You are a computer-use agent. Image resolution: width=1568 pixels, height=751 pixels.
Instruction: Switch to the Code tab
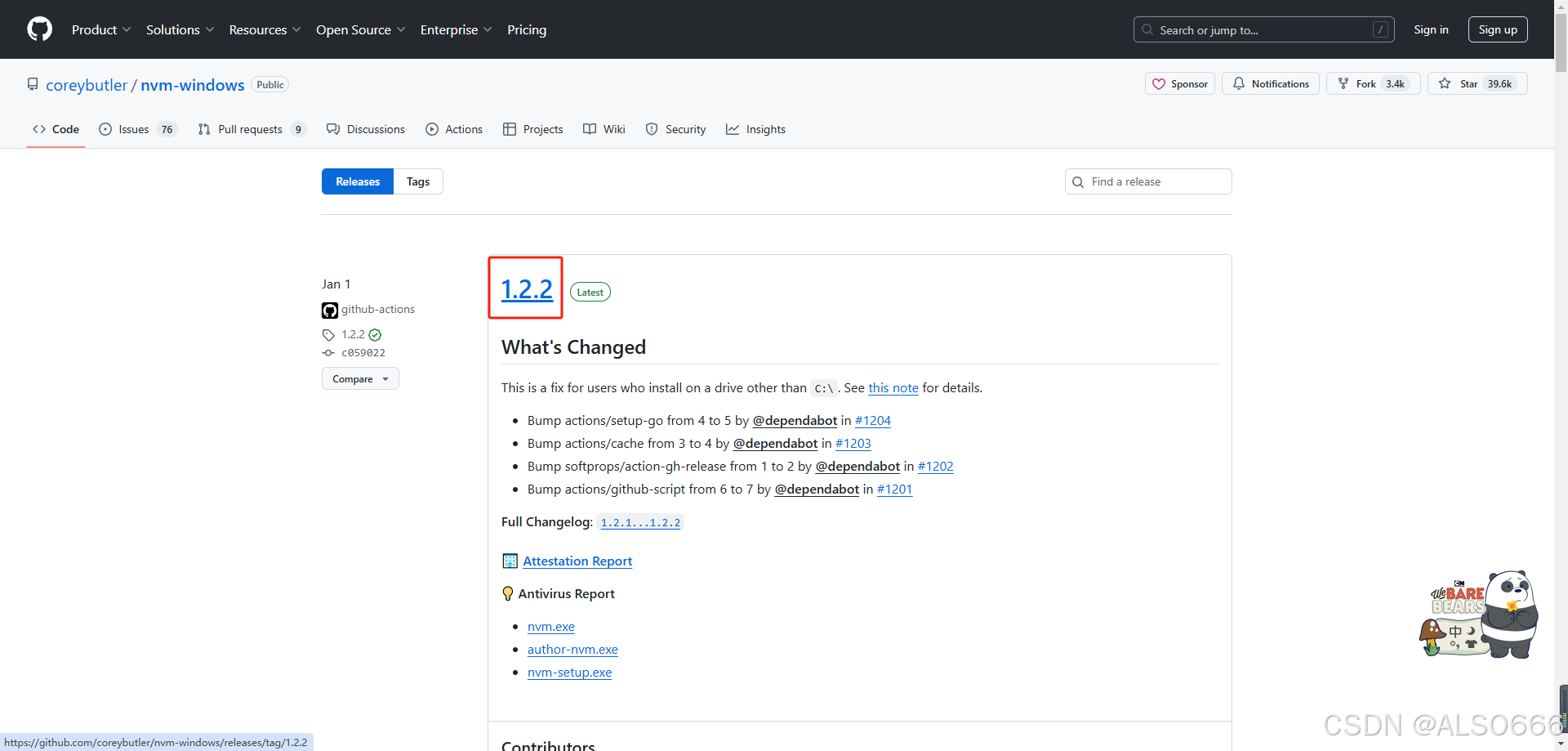point(56,129)
